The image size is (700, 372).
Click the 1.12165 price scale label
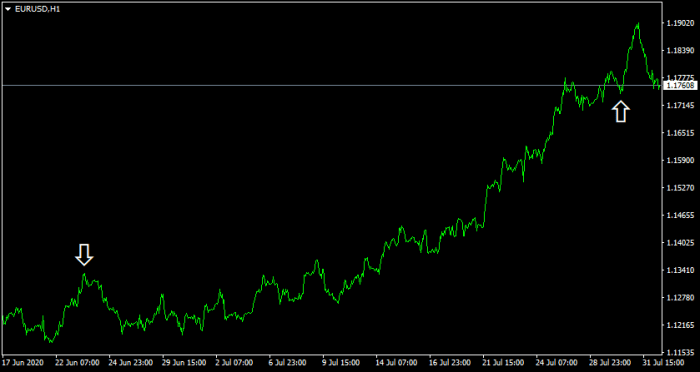(x=680, y=325)
